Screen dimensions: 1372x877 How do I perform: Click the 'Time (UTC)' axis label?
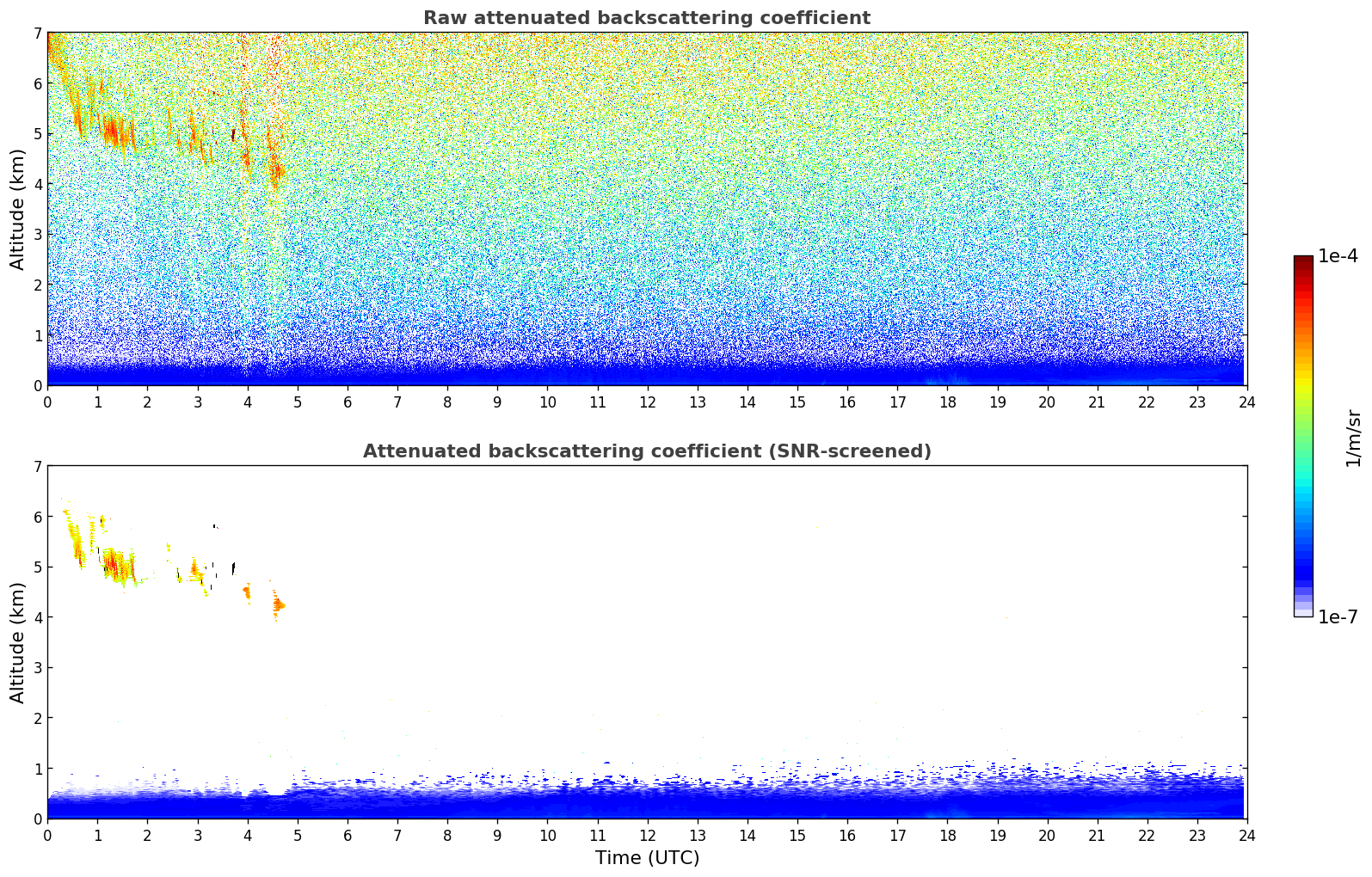coord(647,857)
